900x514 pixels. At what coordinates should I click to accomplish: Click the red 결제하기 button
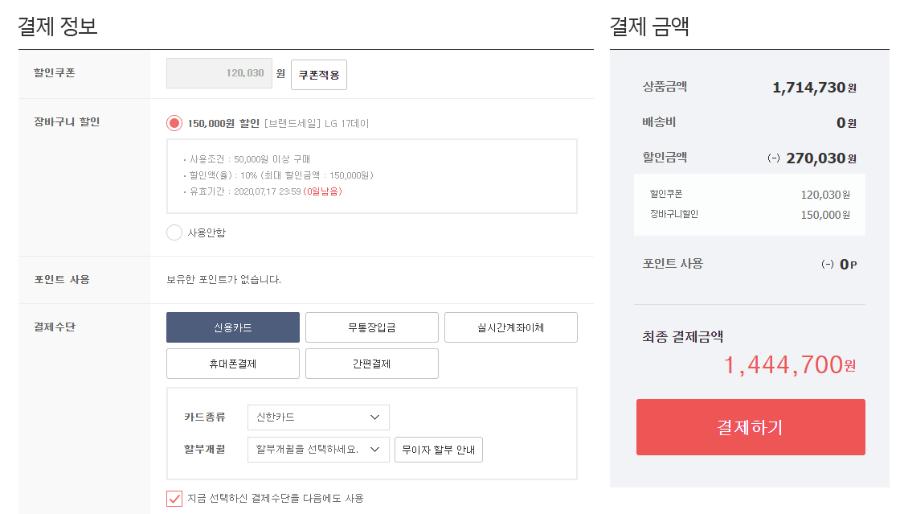click(750, 427)
